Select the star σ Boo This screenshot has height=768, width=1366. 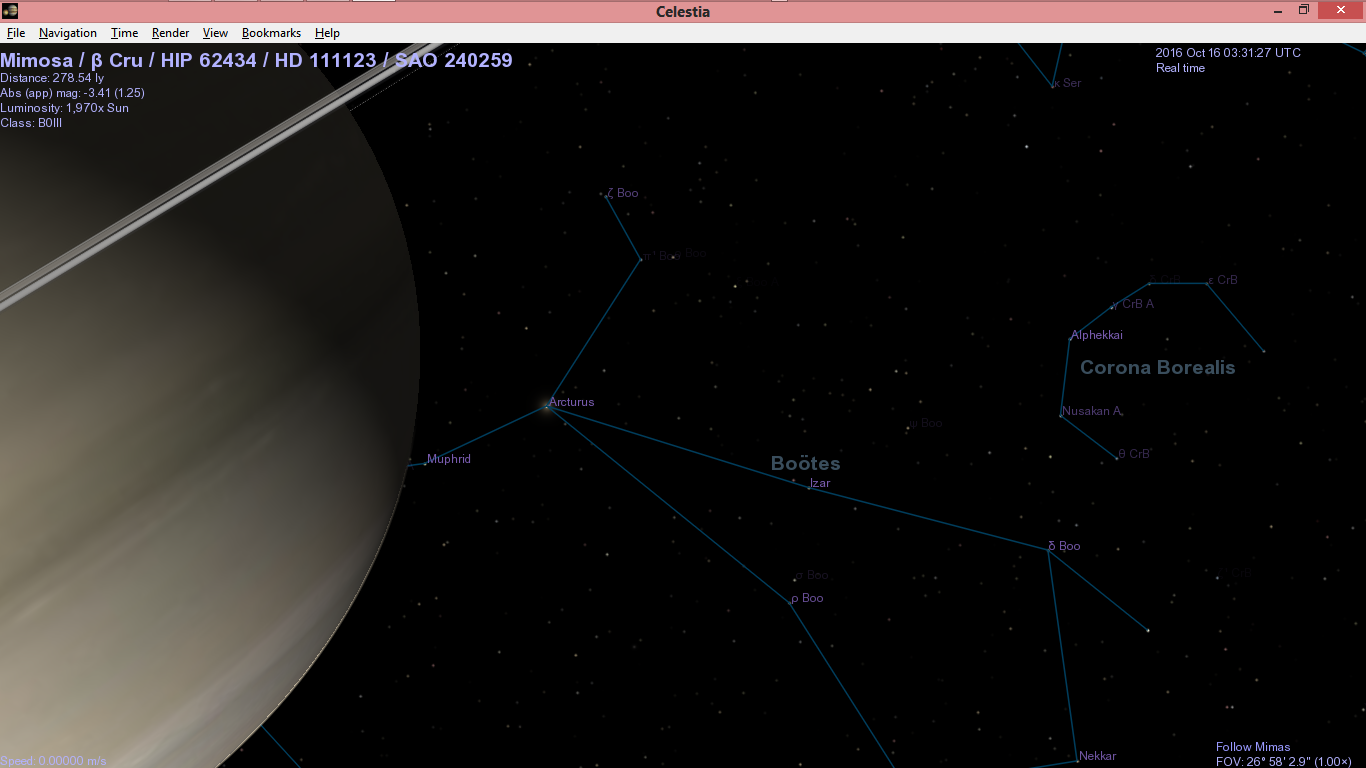tap(812, 575)
